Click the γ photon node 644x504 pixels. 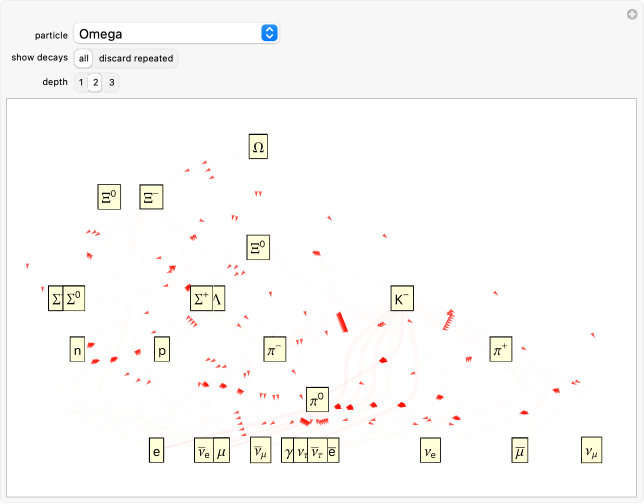[x=288, y=451]
